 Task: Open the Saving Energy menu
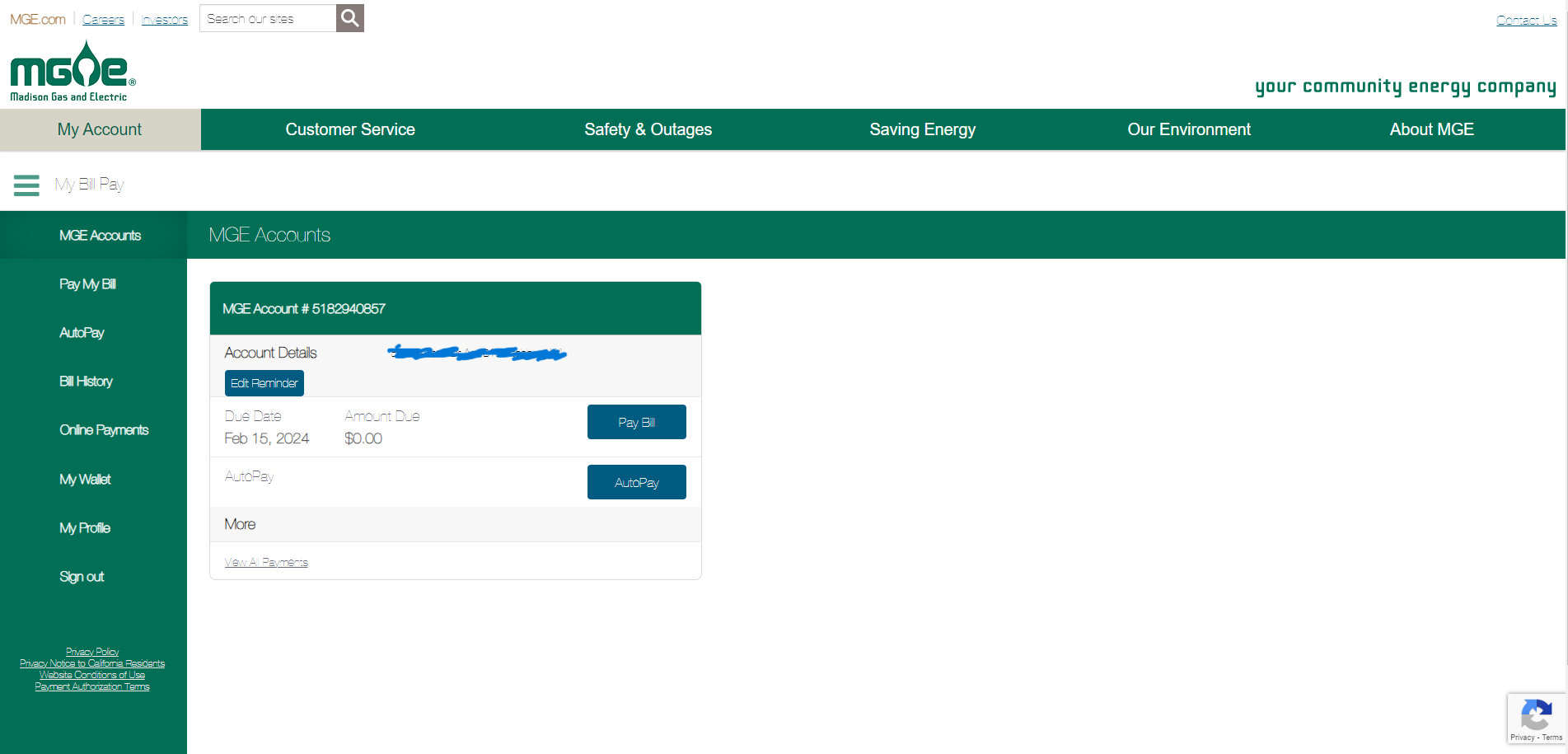tap(922, 129)
